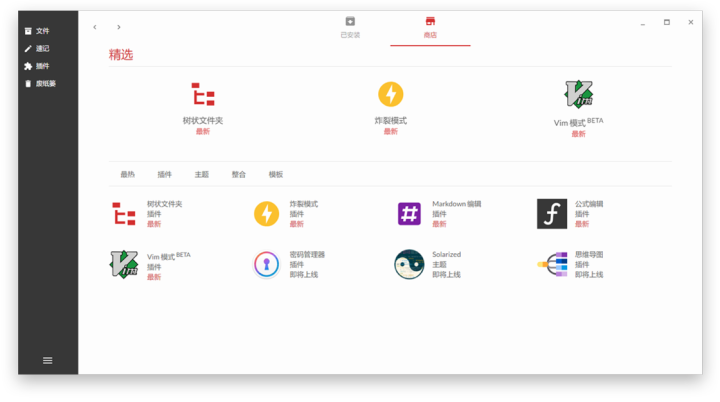Open Vim 模式 BETA list entry title
The width and height of the screenshot is (720, 402).
pos(169,256)
